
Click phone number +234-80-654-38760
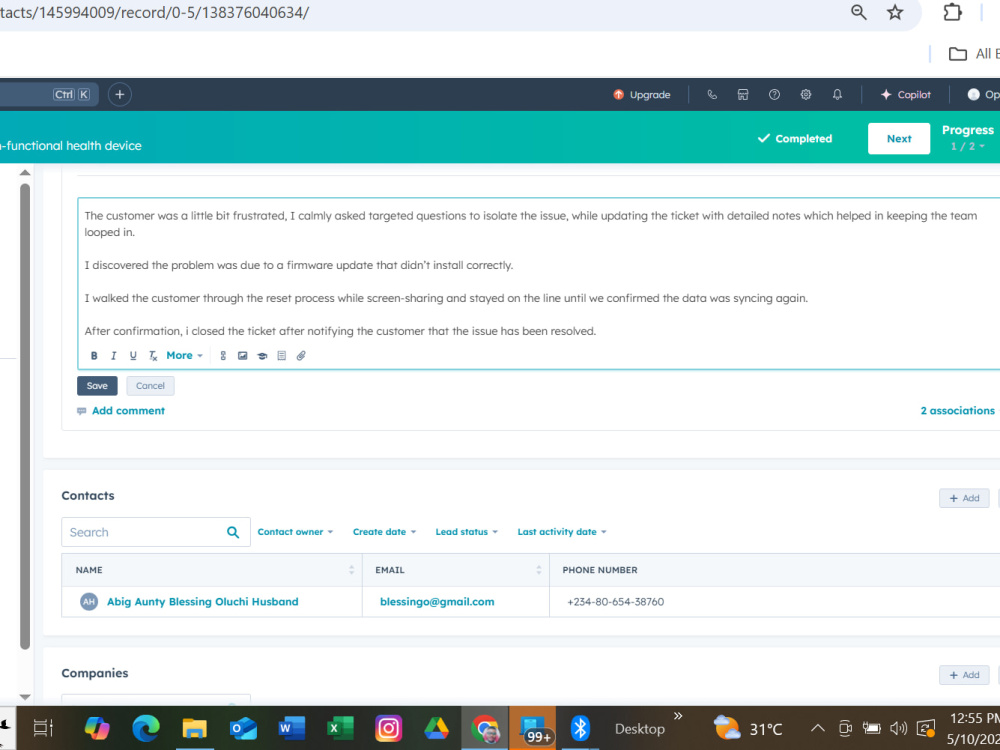click(x=615, y=601)
